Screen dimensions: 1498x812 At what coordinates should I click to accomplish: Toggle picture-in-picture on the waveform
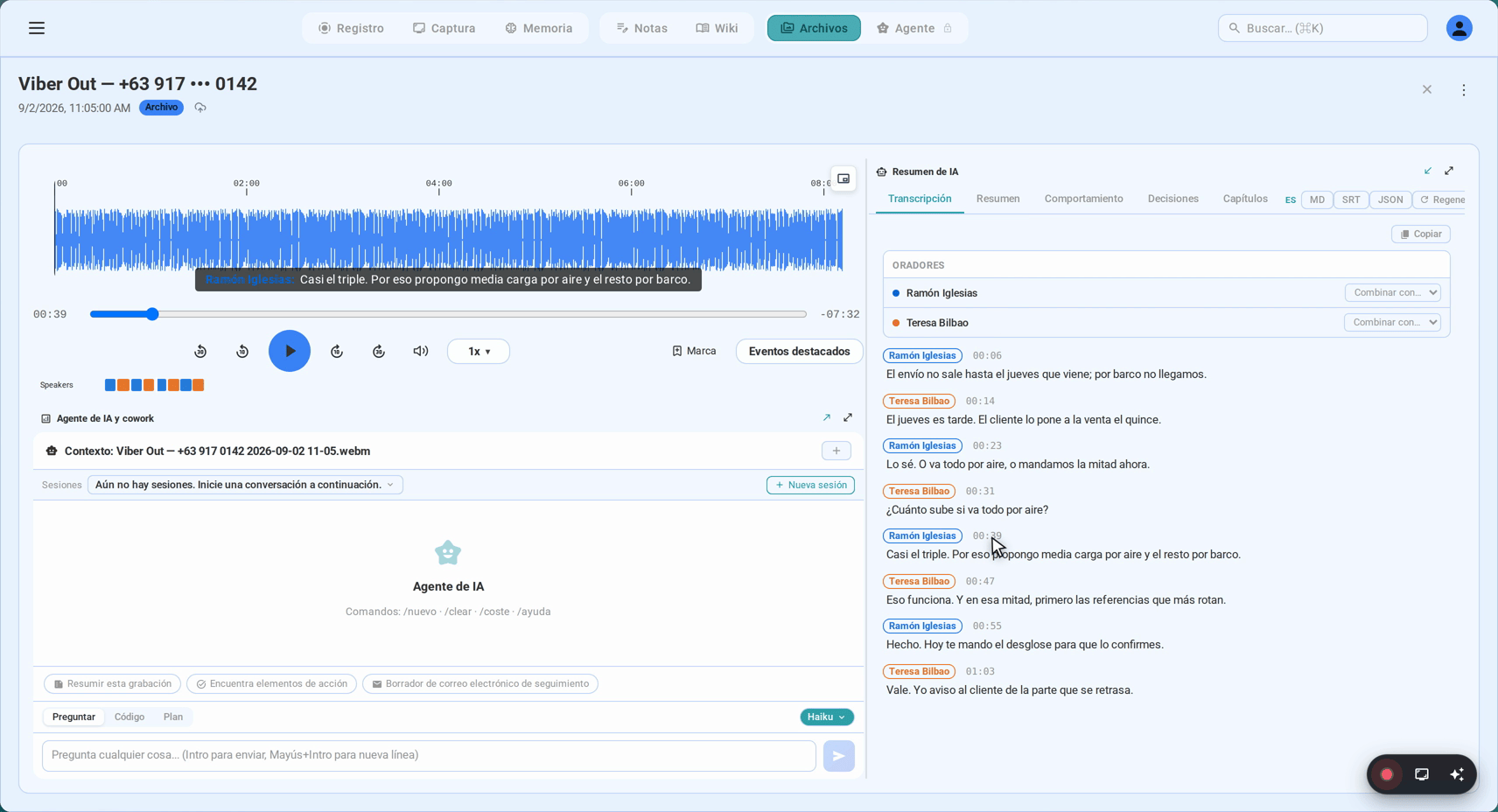843,178
